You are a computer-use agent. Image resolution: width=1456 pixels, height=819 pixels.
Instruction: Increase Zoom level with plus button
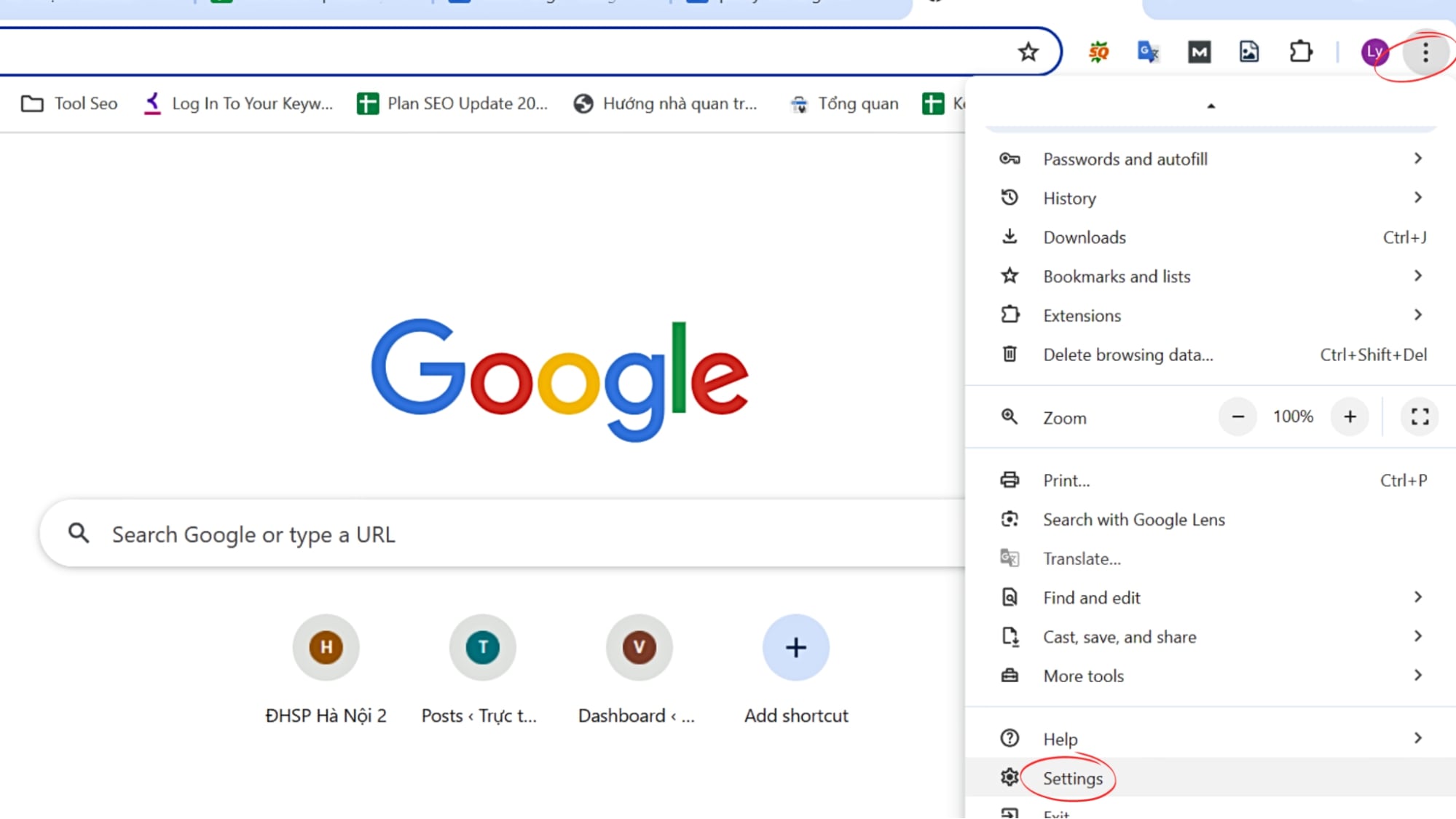tap(1350, 416)
